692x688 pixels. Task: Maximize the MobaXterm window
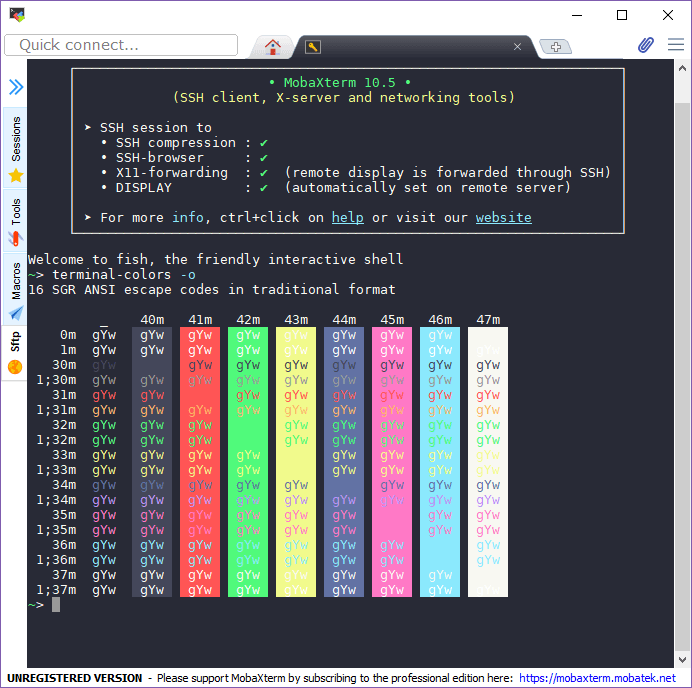coord(622,15)
